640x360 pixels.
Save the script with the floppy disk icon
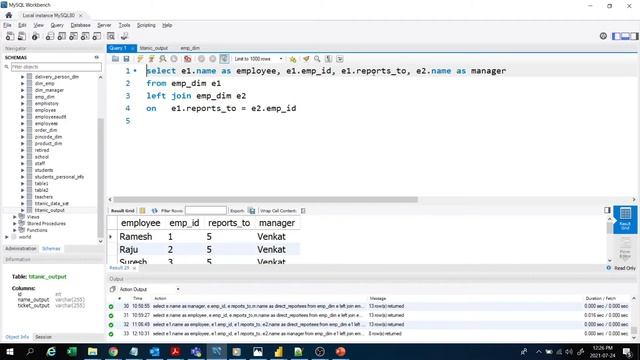[x=127, y=59]
